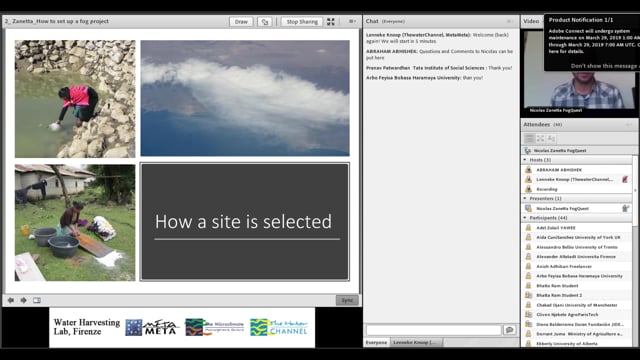The height and width of the screenshot is (360, 640).
Task: Select participant Arbo Feyisa Bobasa
Action: (x=577, y=276)
